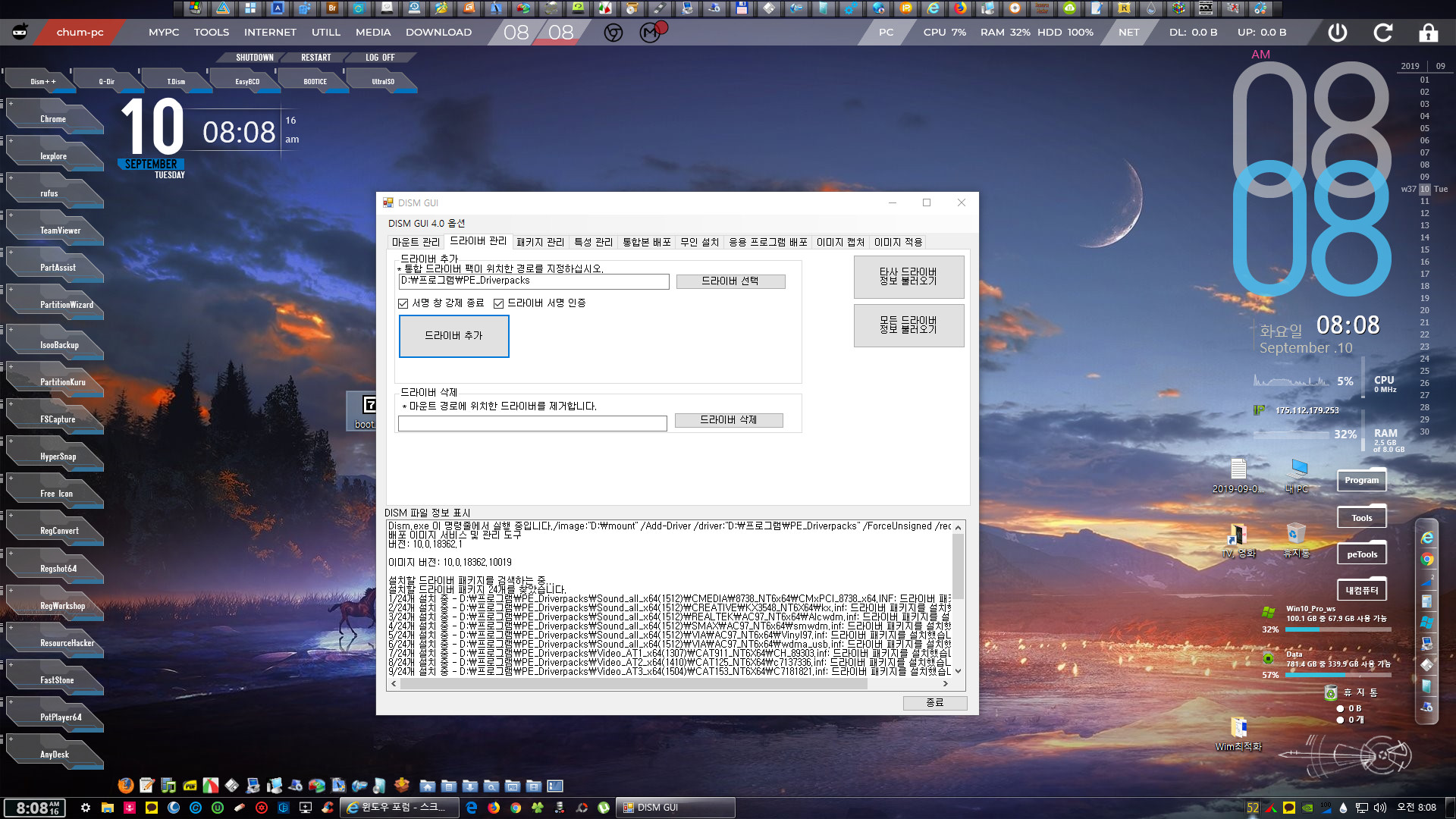Open DISM GUI 4.0 옵션 menu
This screenshot has height=819, width=1456.
(426, 223)
